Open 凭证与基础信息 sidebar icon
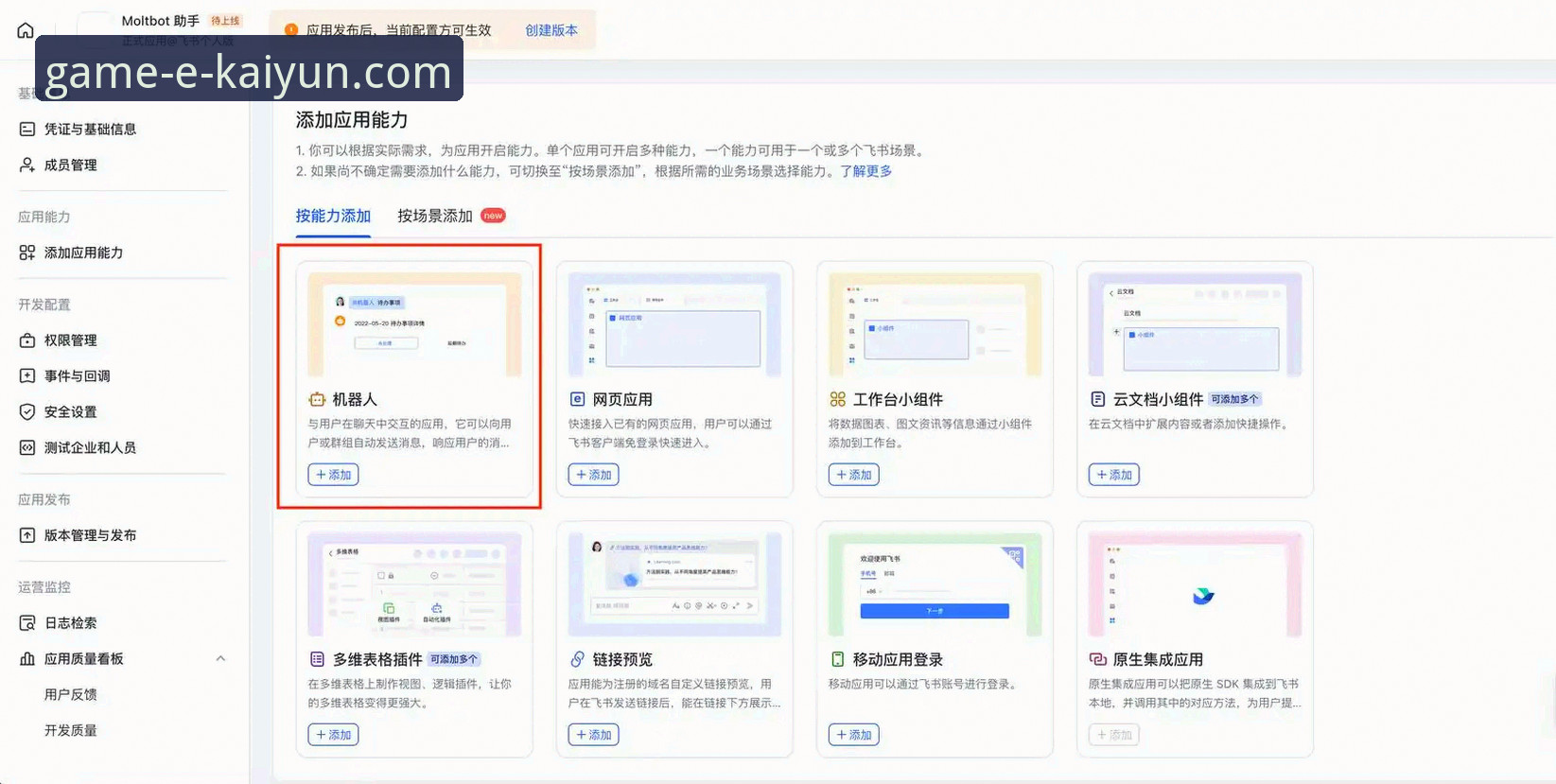Image resolution: width=1556 pixels, height=784 pixels. pos(27,129)
